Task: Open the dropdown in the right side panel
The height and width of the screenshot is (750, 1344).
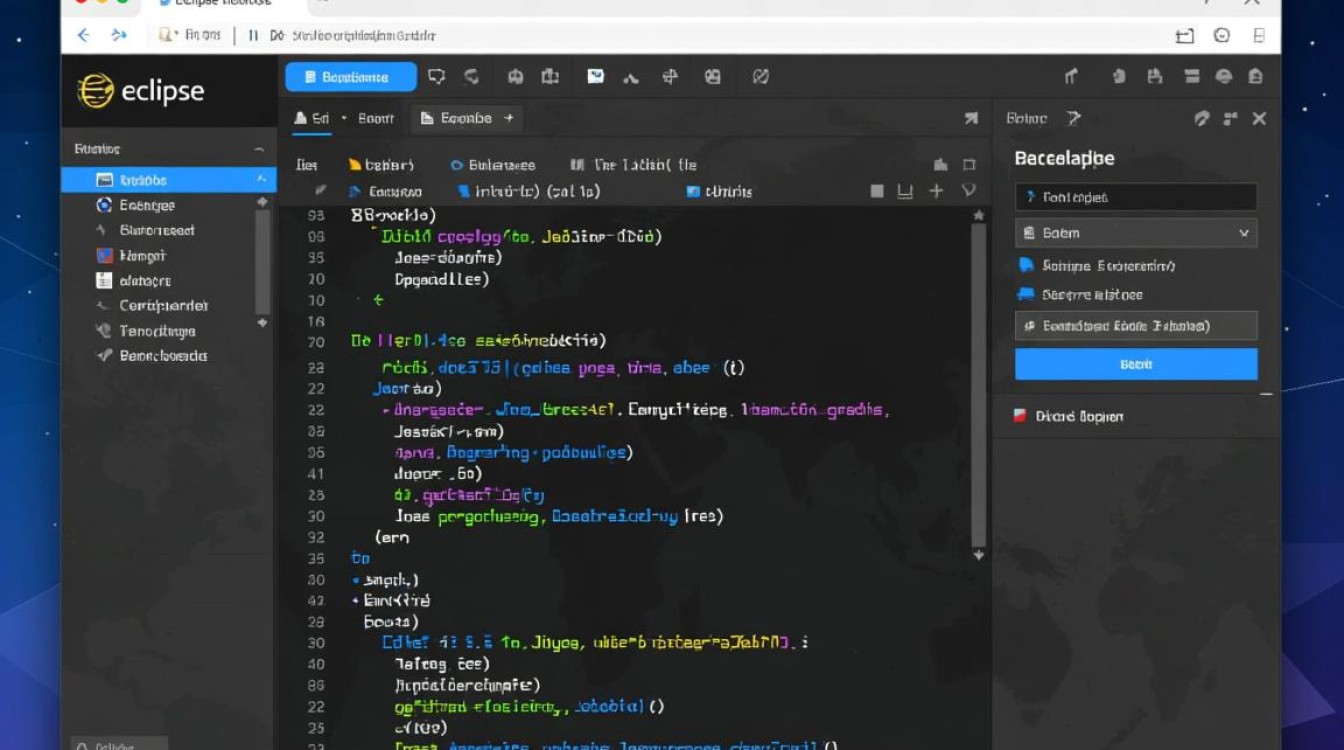Action: pos(1136,233)
